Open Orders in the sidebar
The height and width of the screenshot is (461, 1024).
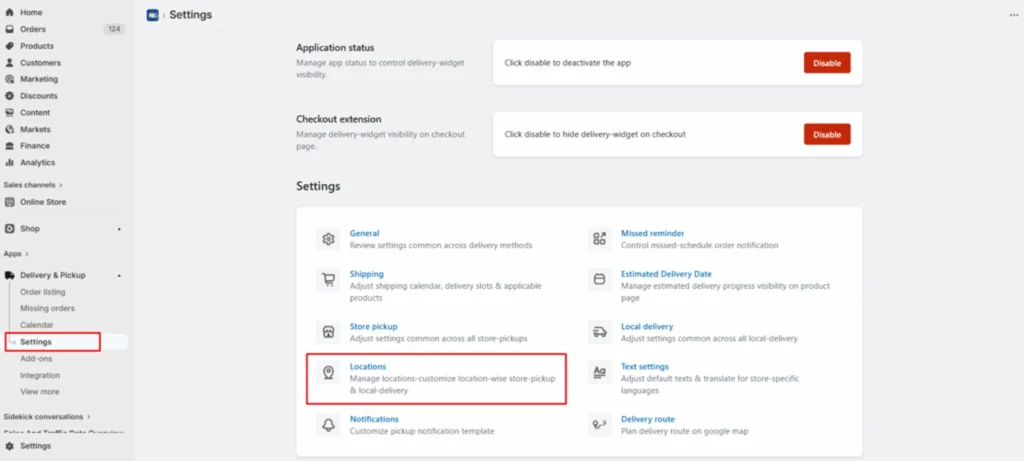[x=33, y=29]
